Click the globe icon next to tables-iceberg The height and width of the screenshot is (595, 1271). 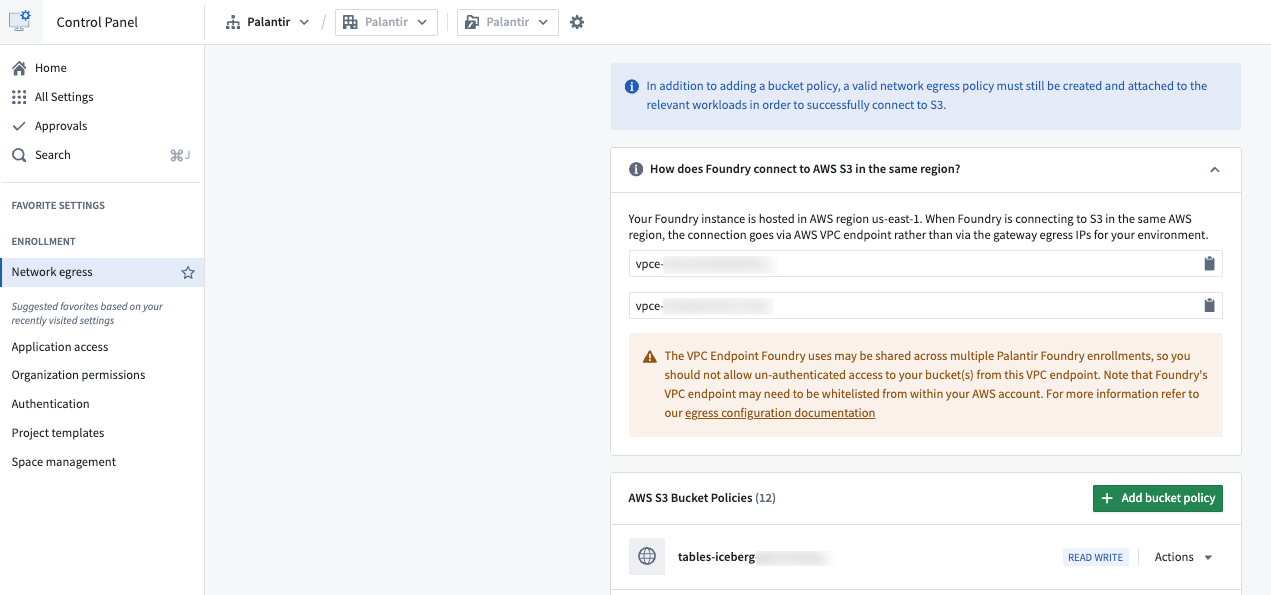click(647, 557)
